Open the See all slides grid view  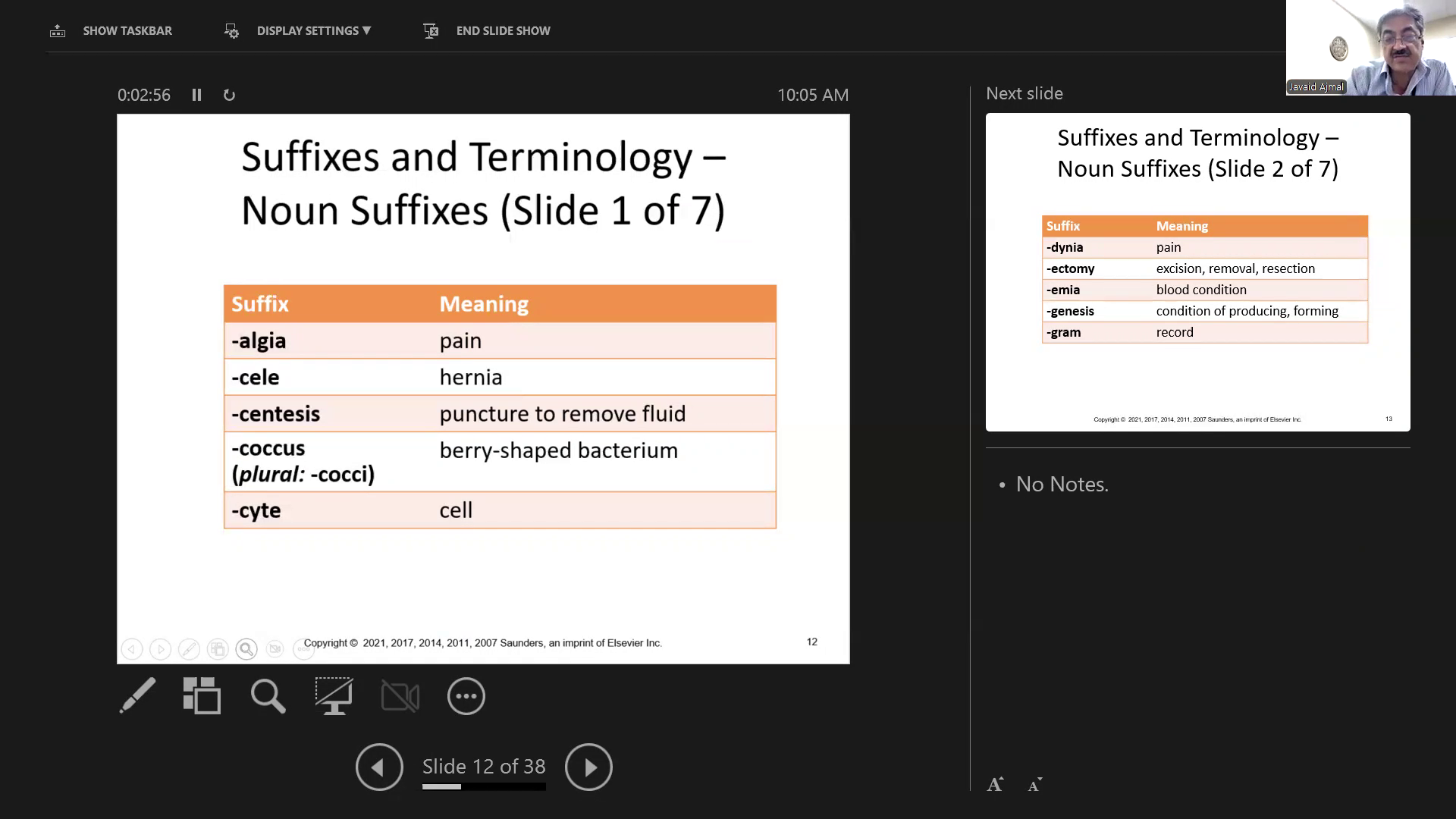[x=202, y=695]
